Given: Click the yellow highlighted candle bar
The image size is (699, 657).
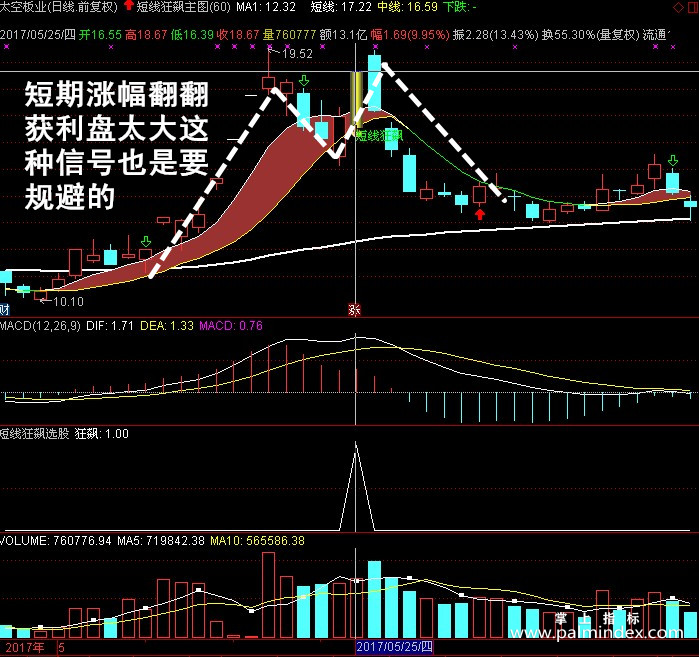Looking at the screenshot, I should click(x=356, y=99).
